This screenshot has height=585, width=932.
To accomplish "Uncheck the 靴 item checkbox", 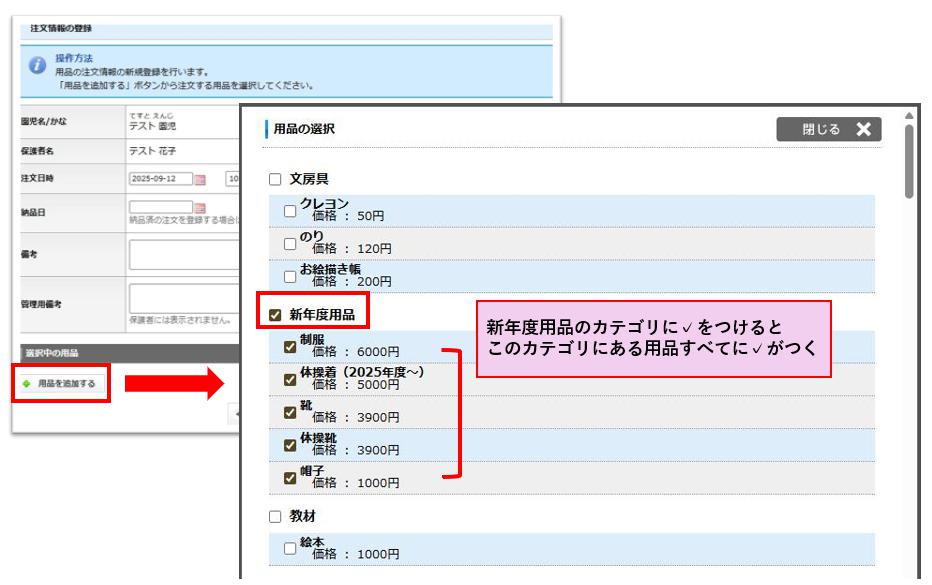I will point(290,412).
